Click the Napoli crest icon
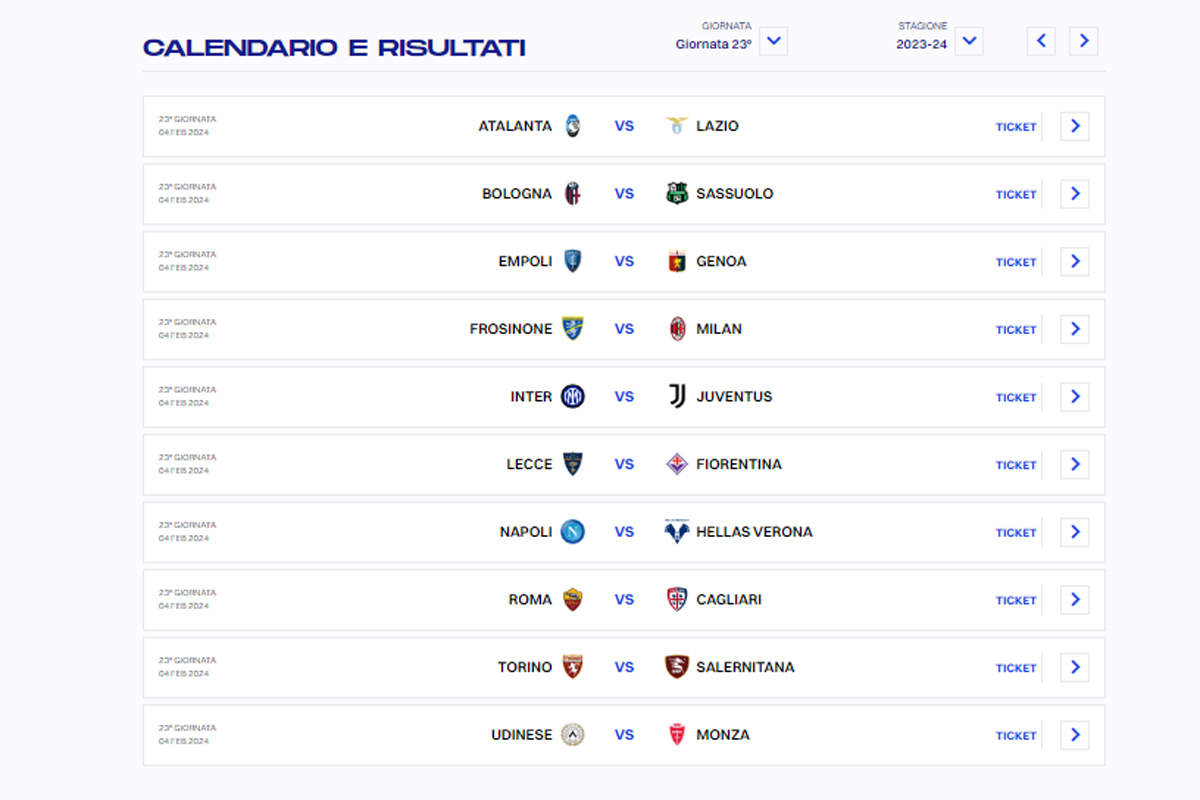 click(572, 532)
